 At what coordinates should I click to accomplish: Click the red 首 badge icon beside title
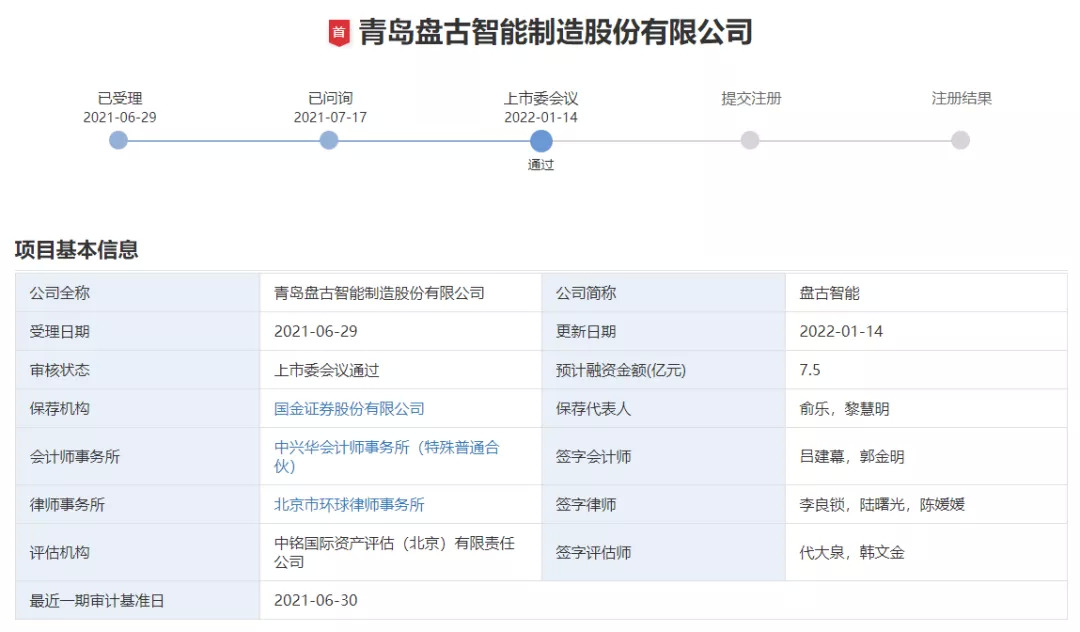pyautogui.click(x=339, y=33)
